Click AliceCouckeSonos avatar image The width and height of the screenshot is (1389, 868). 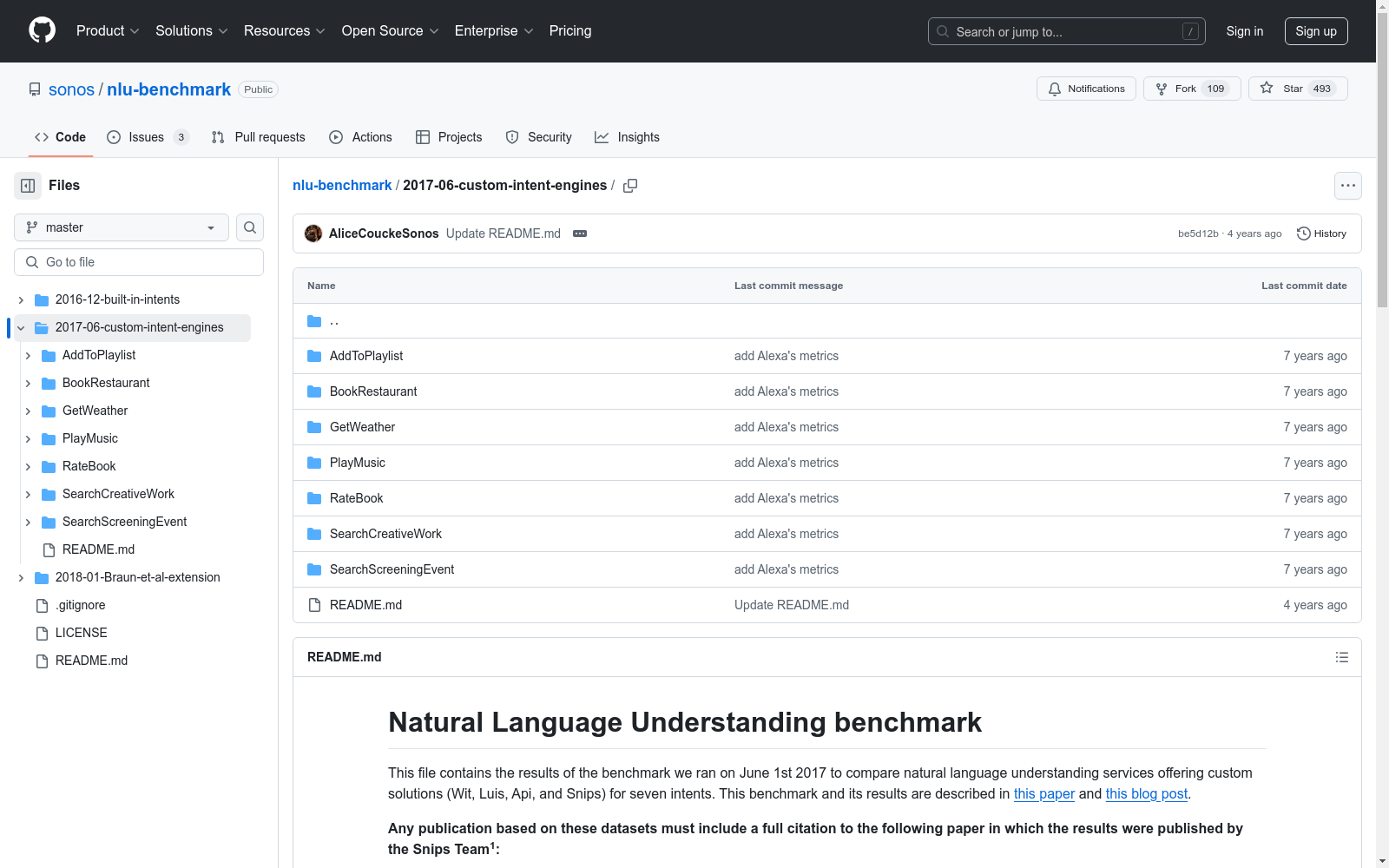313,233
